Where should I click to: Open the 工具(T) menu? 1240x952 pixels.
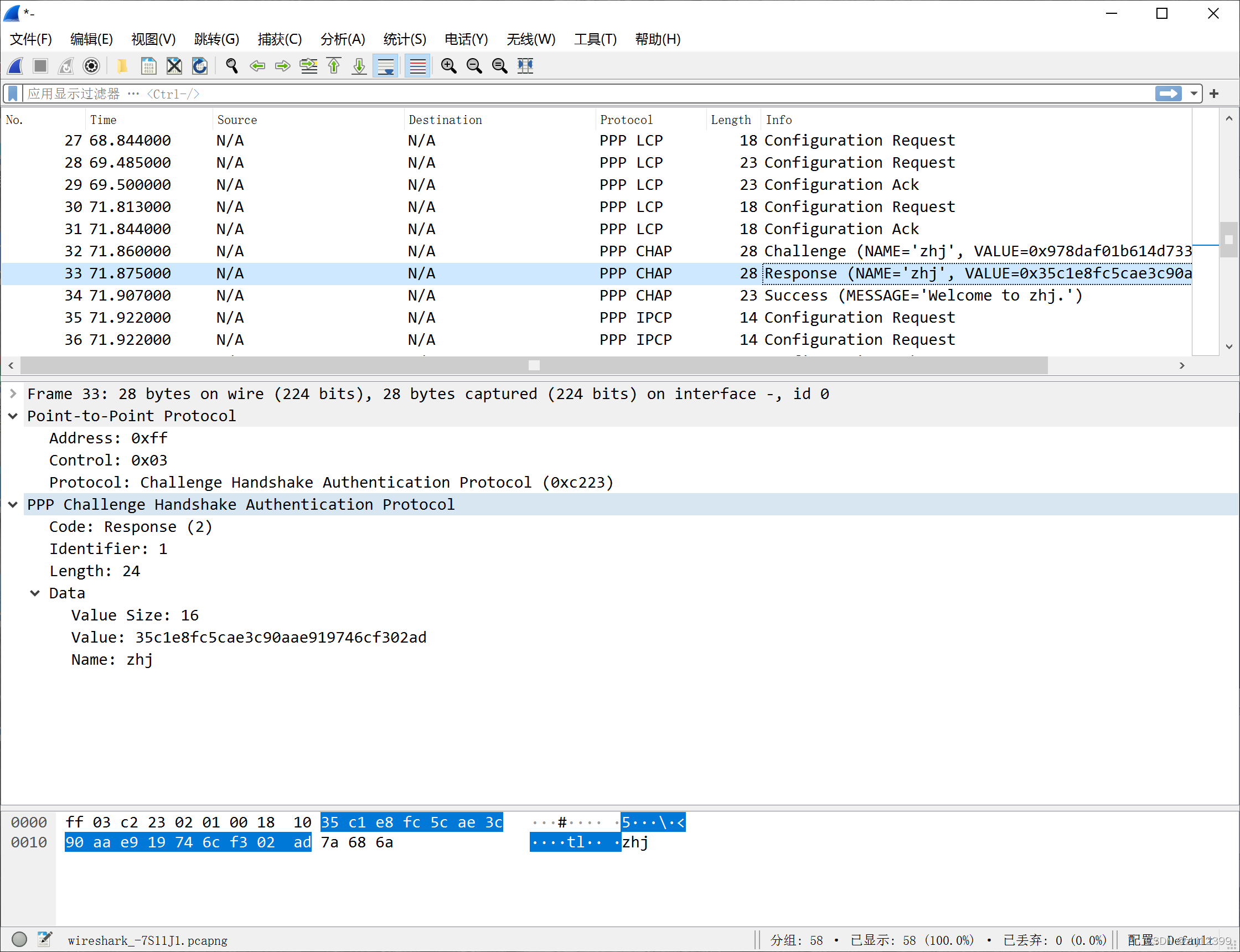click(595, 39)
